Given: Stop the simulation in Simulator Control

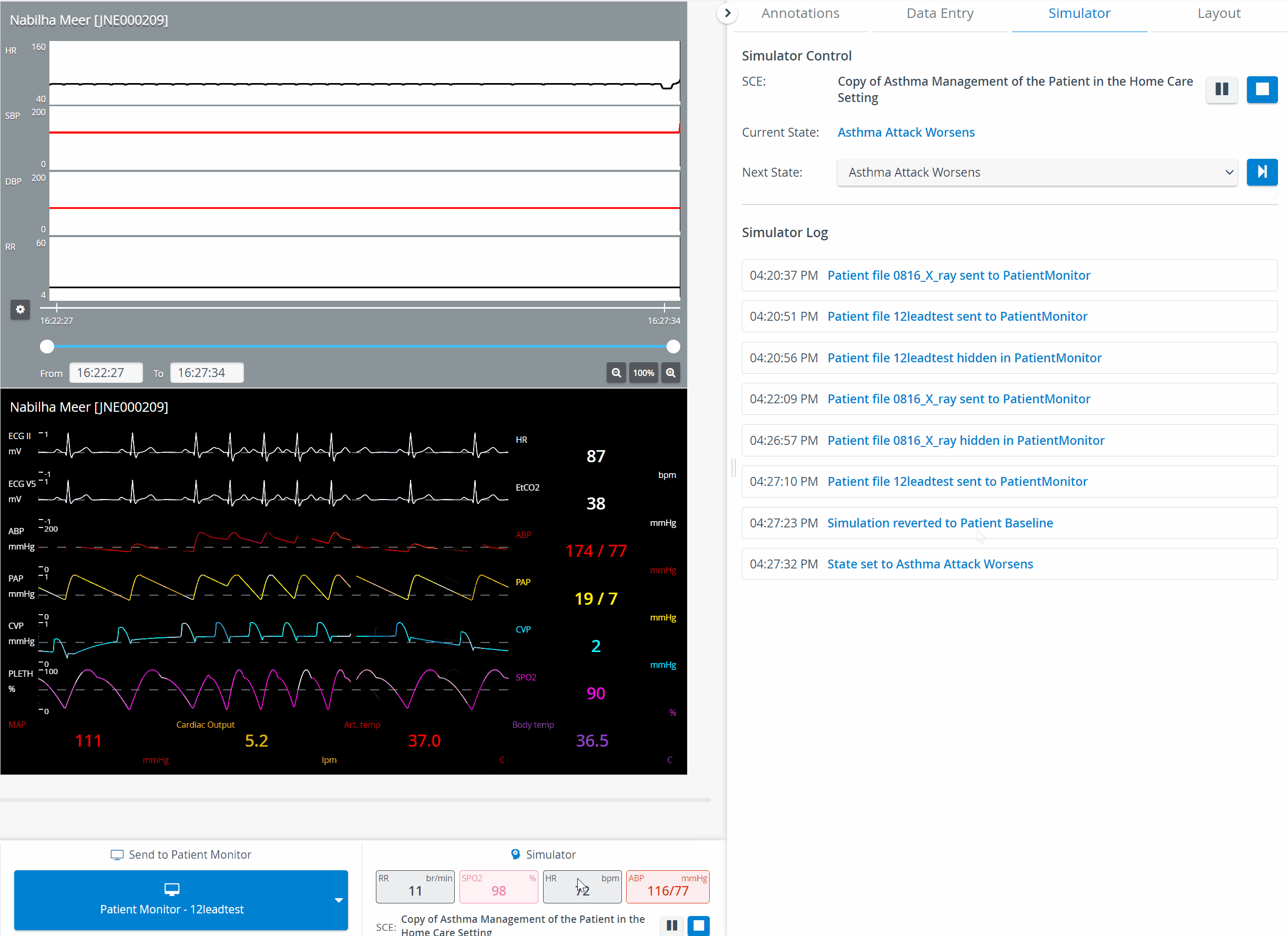Looking at the screenshot, I should [x=1262, y=89].
